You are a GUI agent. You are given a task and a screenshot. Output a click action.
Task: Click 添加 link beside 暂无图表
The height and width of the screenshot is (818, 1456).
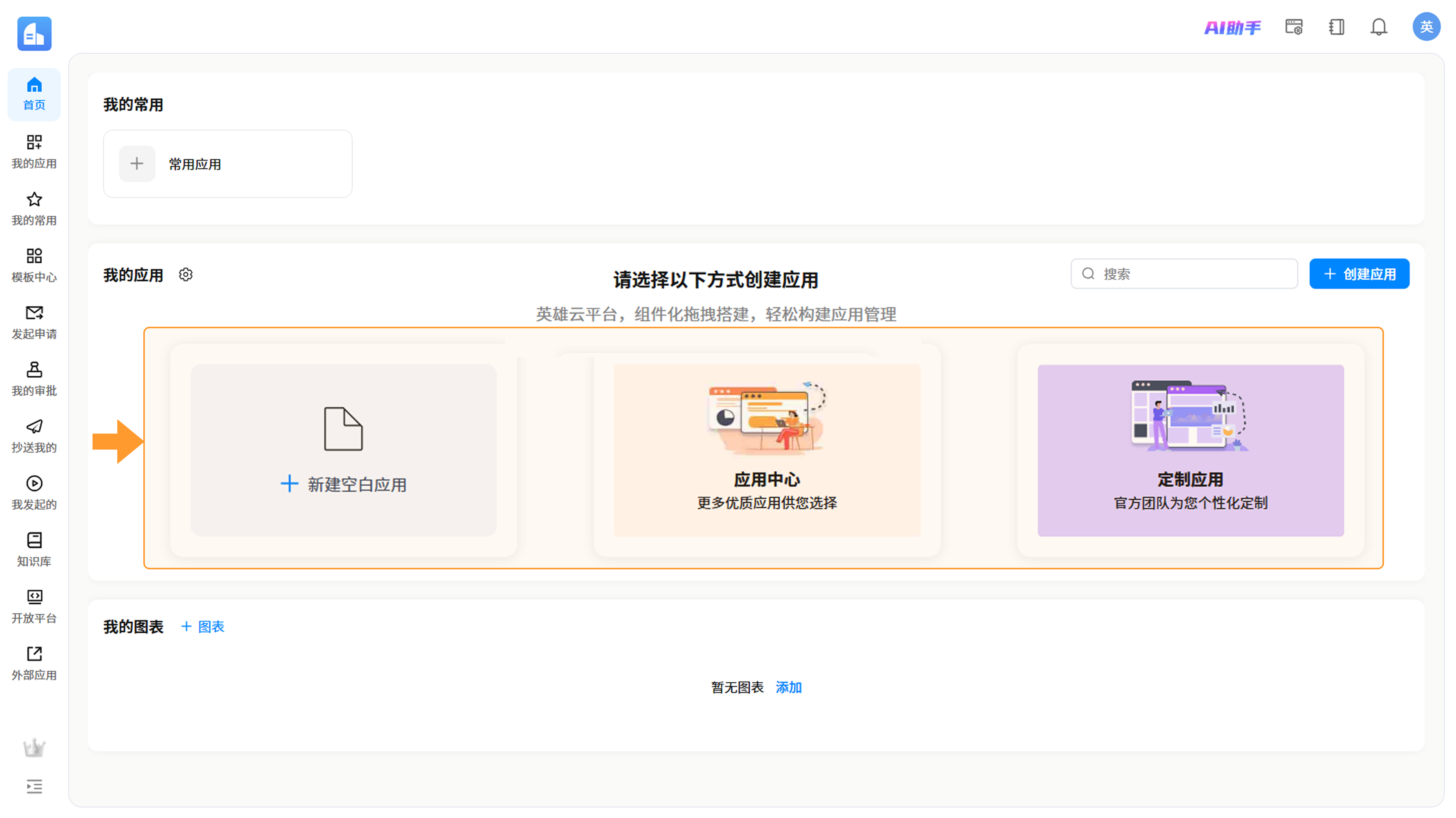(x=789, y=688)
